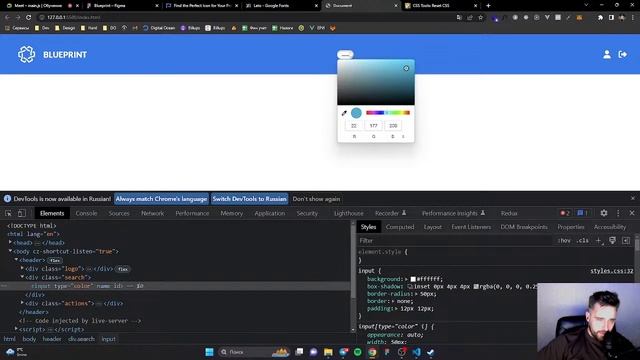Click the Blueprint logo icon in header
640x360 pixels.
pos(27,54)
